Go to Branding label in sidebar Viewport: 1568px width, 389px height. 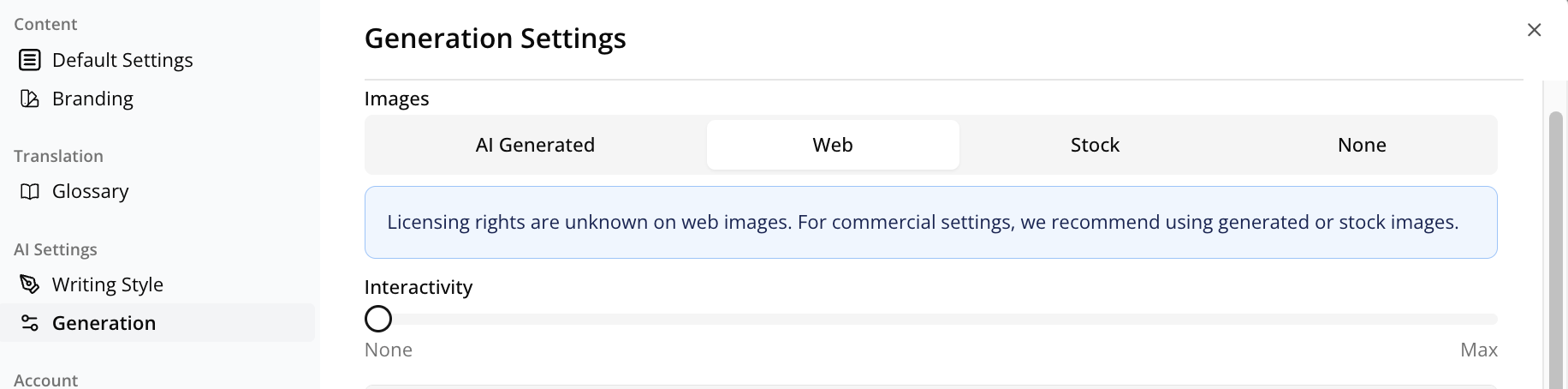92,99
